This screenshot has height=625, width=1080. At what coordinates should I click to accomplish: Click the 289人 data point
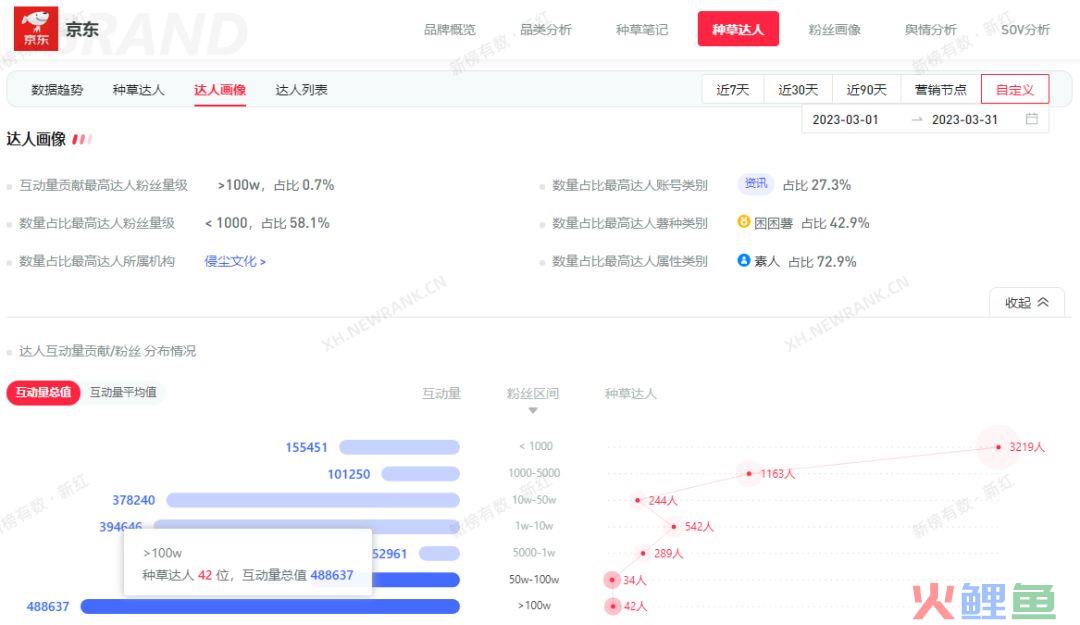[643, 553]
